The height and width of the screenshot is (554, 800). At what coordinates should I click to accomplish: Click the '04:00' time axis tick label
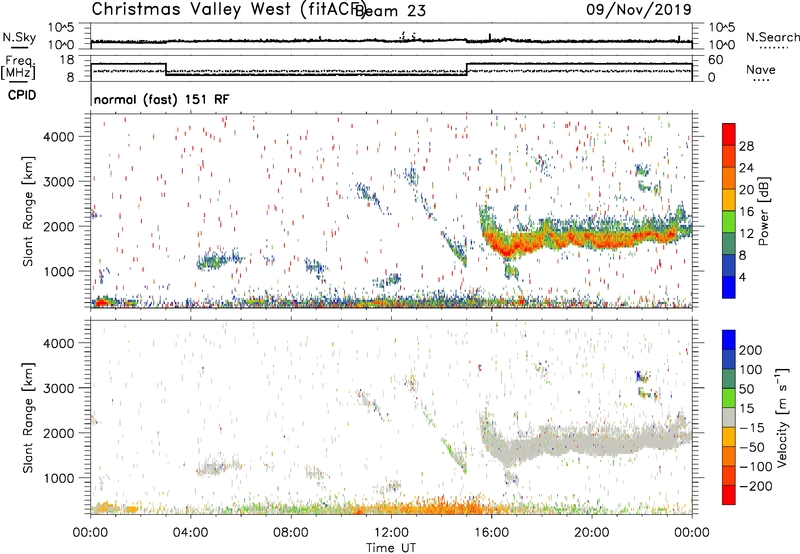(x=191, y=533)
